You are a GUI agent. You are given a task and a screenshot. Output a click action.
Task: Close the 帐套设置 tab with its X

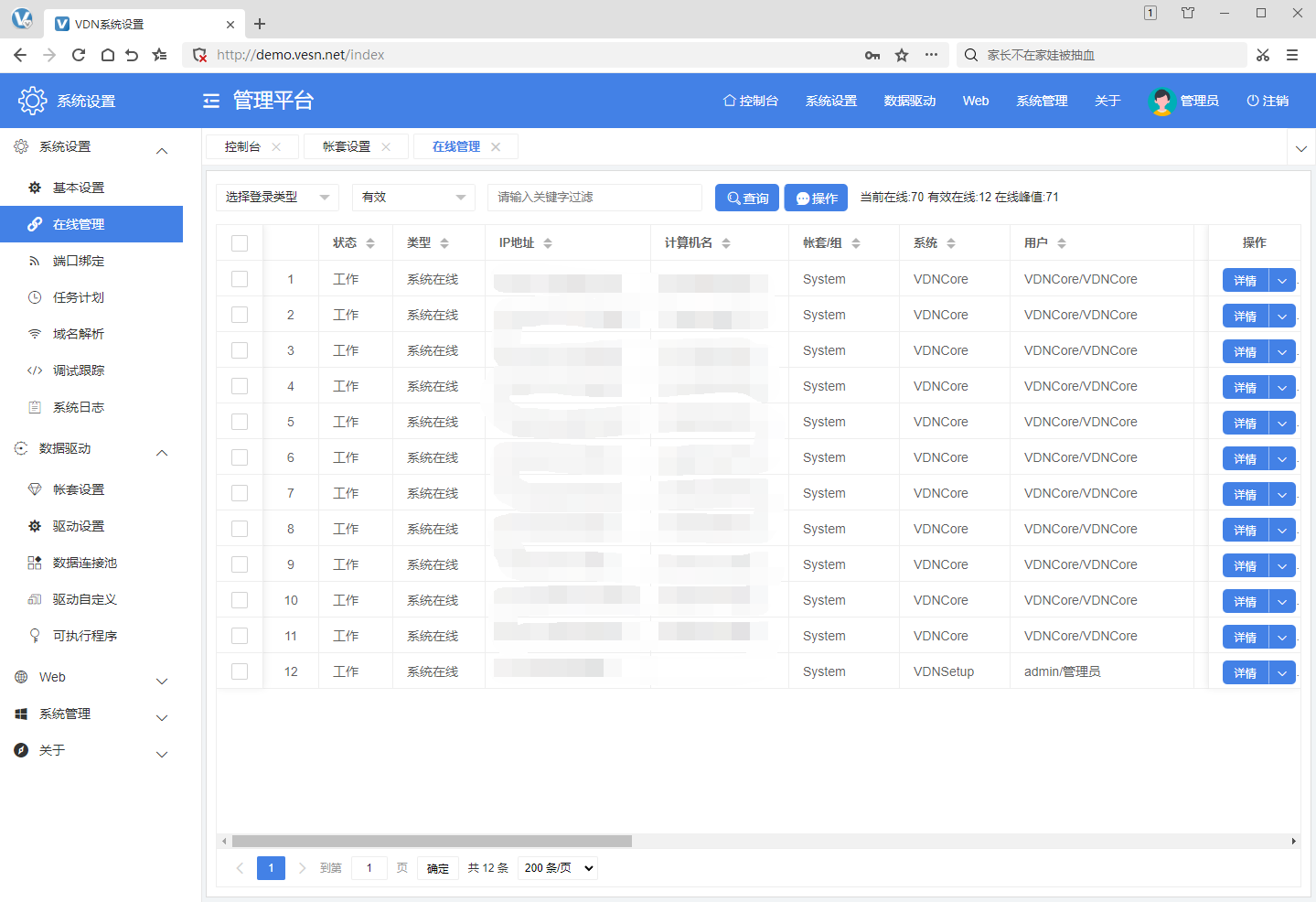coord(386,146)
